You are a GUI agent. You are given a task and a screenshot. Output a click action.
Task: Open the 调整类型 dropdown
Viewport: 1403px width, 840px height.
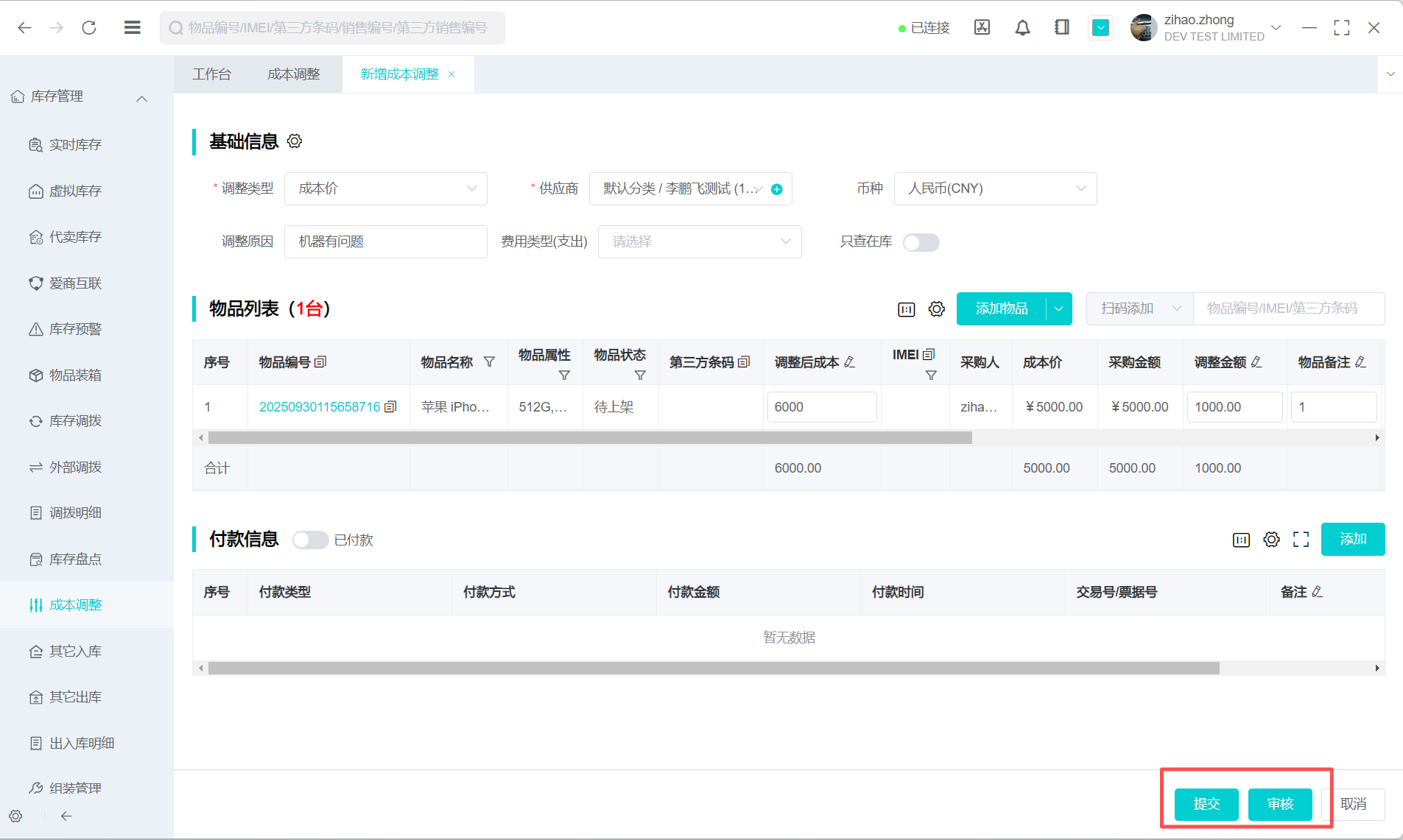pyautogui.click(x=385, y=189)
